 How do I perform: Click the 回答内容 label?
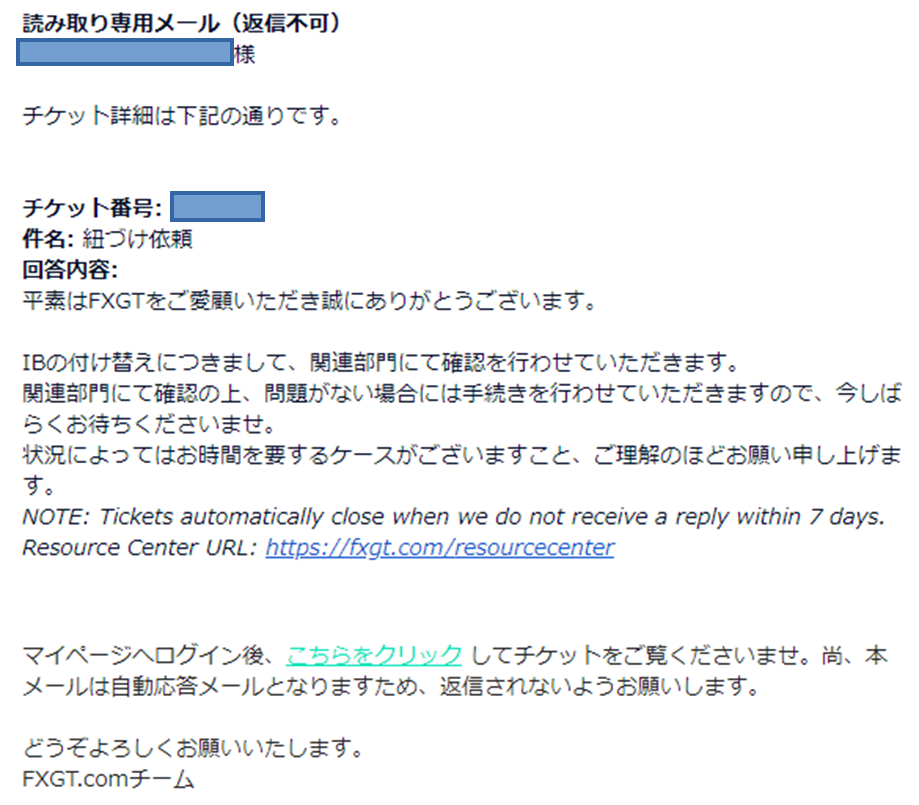70,270
